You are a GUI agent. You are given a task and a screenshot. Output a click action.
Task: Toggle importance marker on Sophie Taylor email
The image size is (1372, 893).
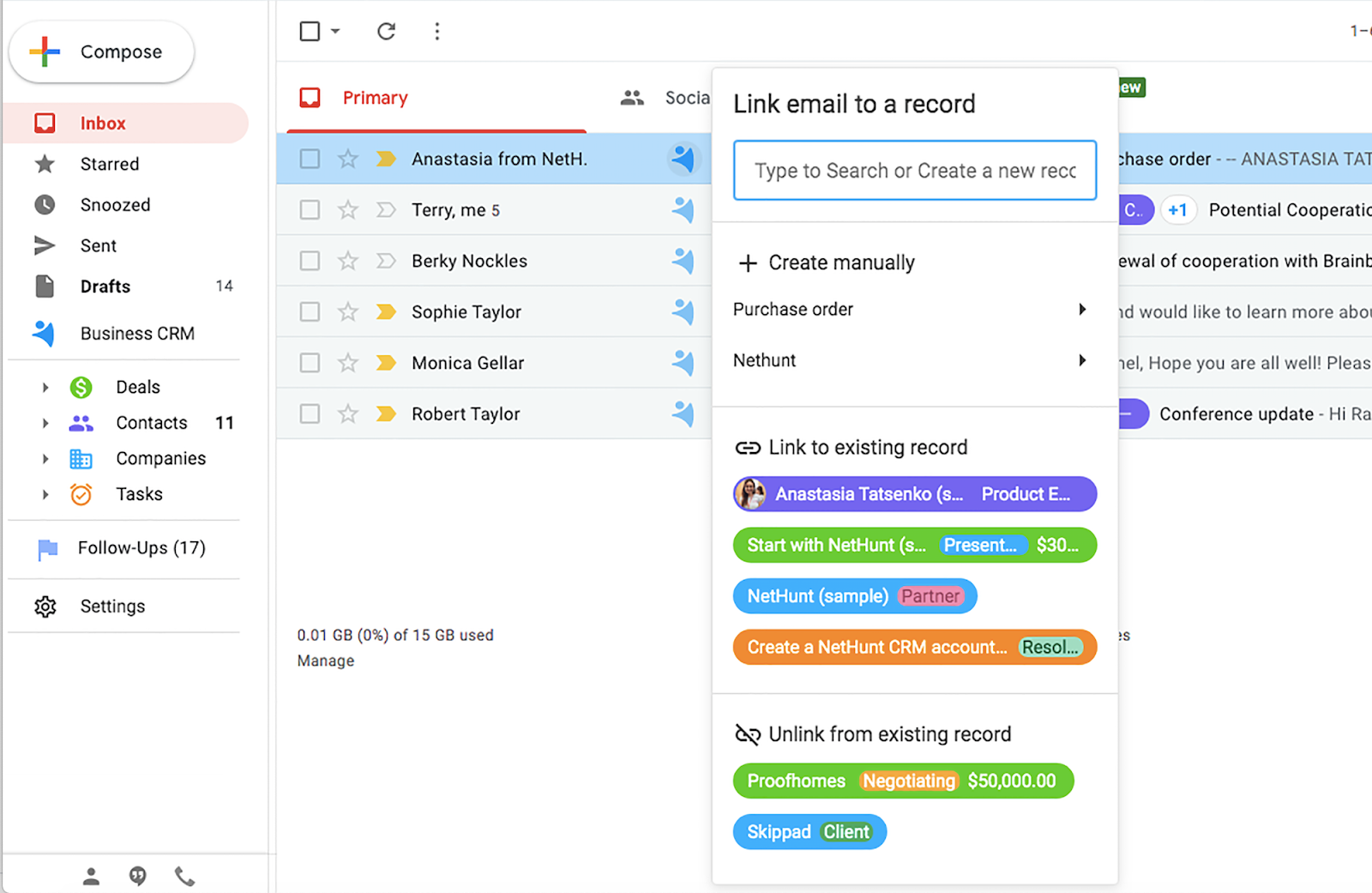(x=386, y=312)
